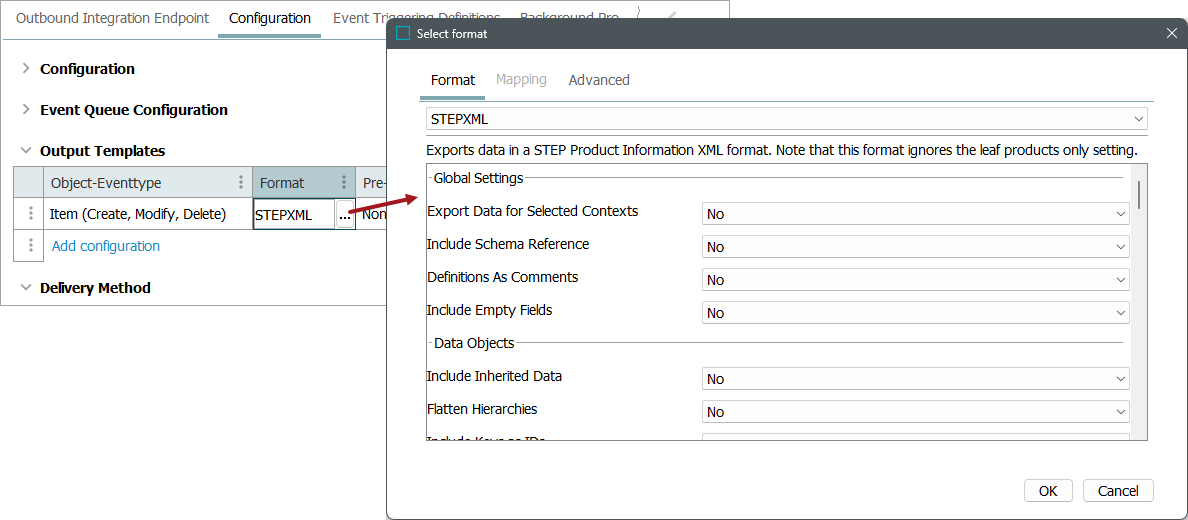Open Format column options menu
The image size is (1188, 520).
coord(343,183)
